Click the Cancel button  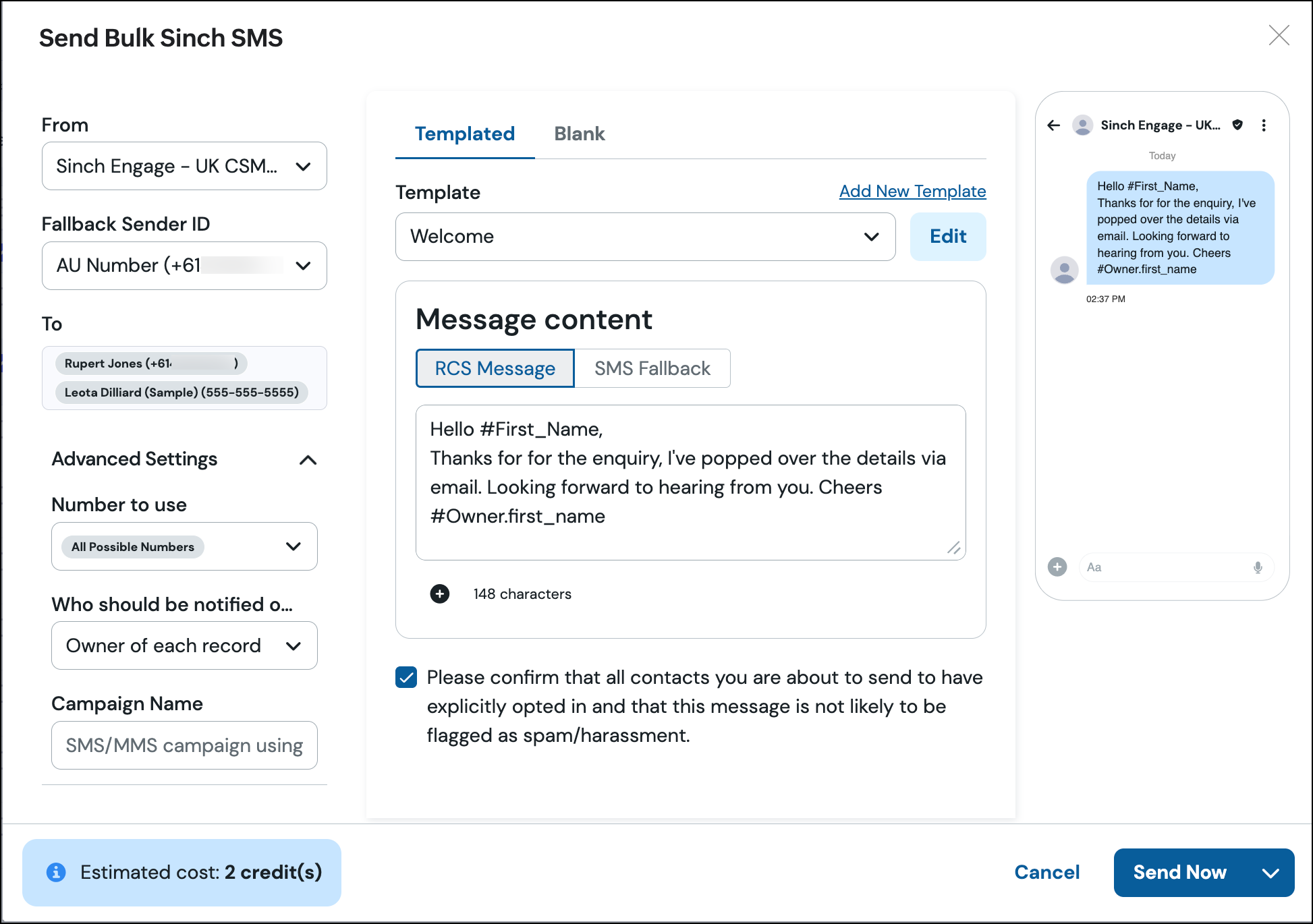coord(1047,872)
